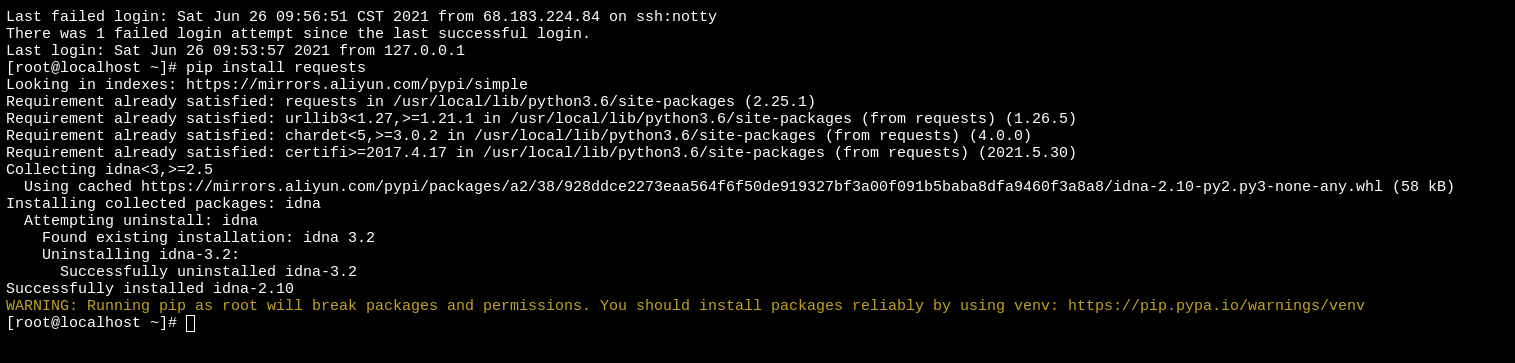Click the 'pip install requests' command text
This screenshot has width=1515, height=363.
point(276,68)
